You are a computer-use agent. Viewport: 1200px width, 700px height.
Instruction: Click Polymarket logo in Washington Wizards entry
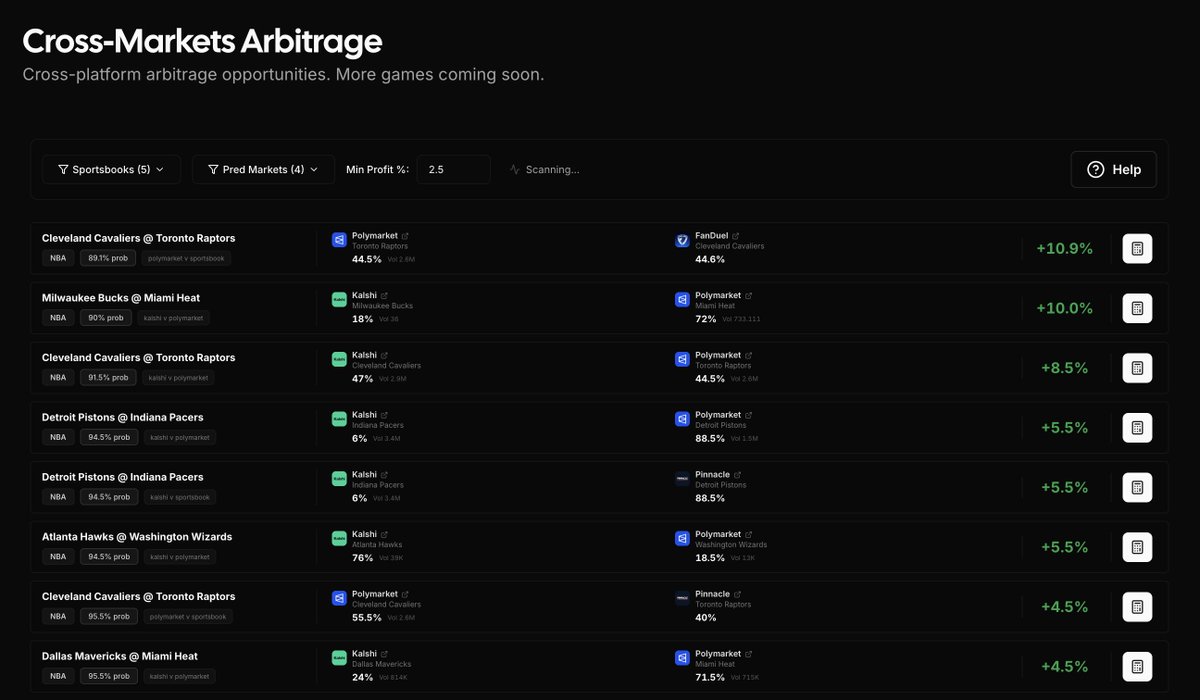[682, 539]
